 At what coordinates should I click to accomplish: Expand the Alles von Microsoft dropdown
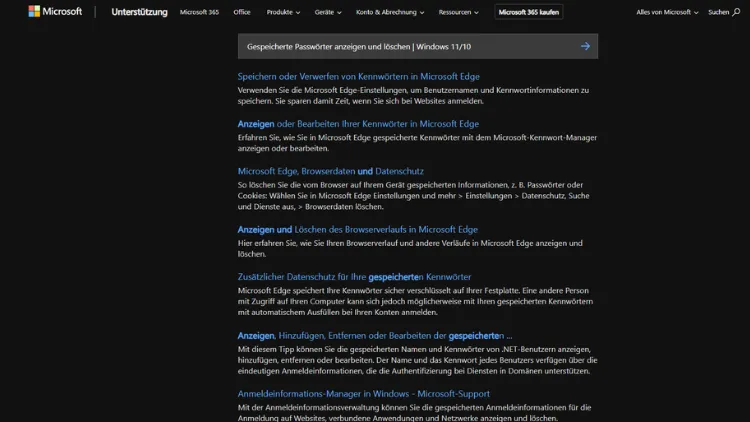point(667,12)
